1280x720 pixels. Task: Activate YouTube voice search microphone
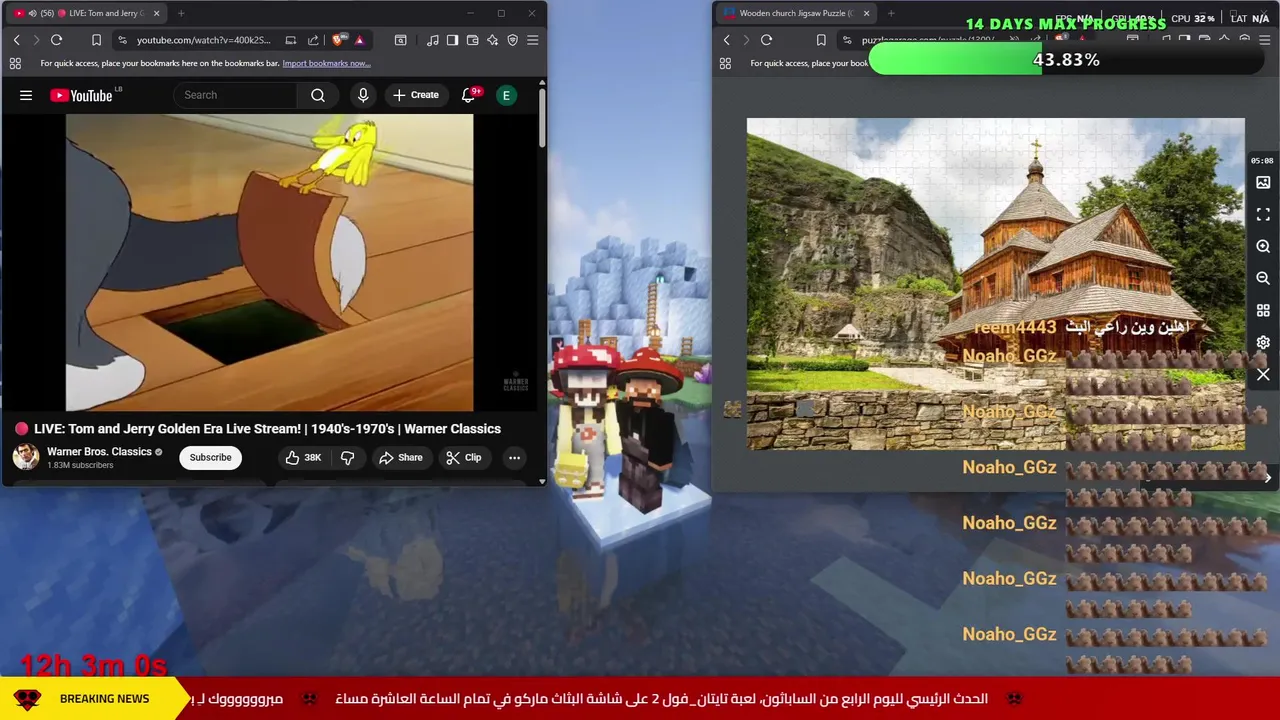pyautogui.click(x=363, y=95)
